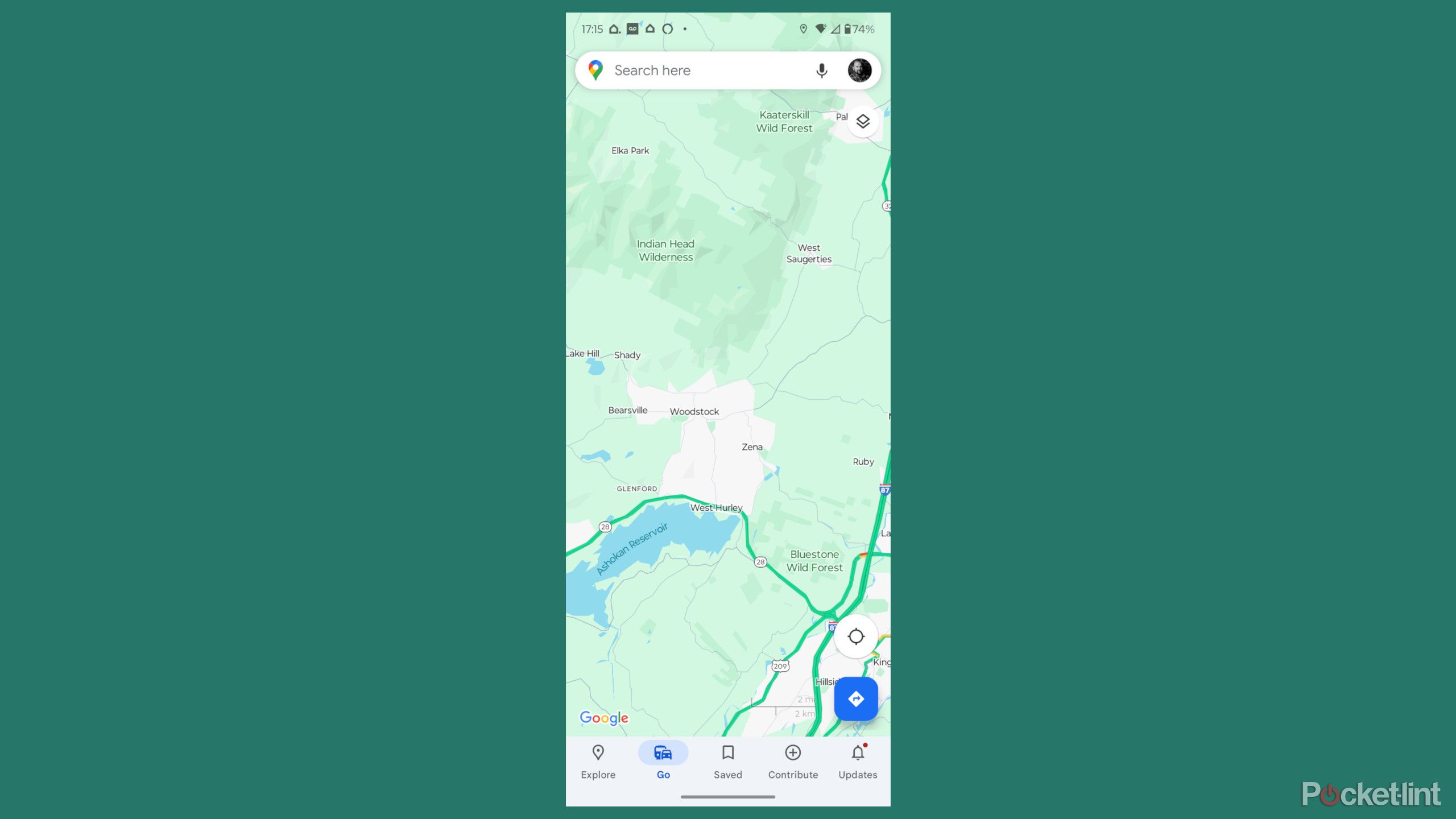Open the Search here input field

[710, 70]
